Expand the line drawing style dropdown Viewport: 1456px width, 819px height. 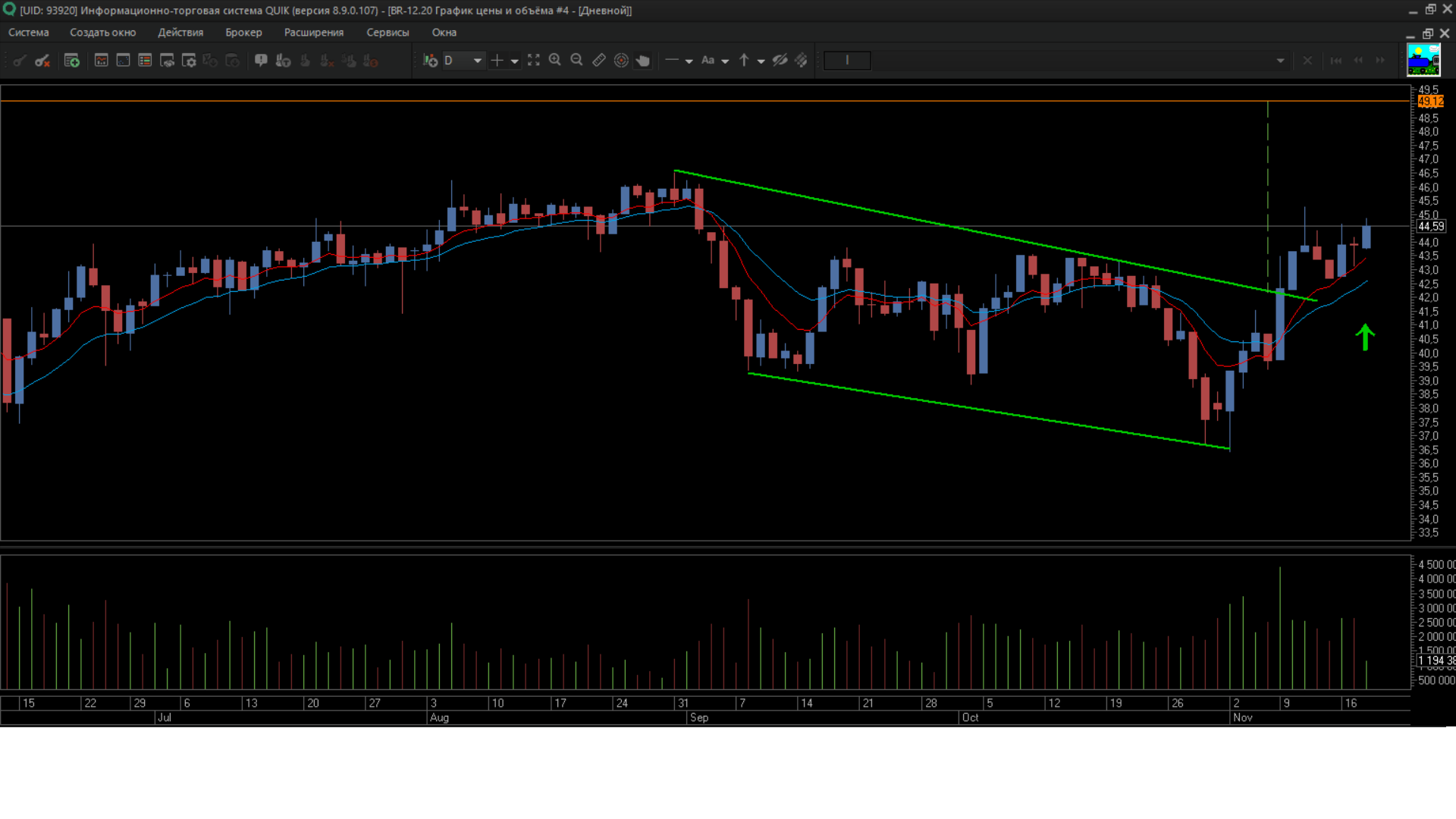pos(689,61)
